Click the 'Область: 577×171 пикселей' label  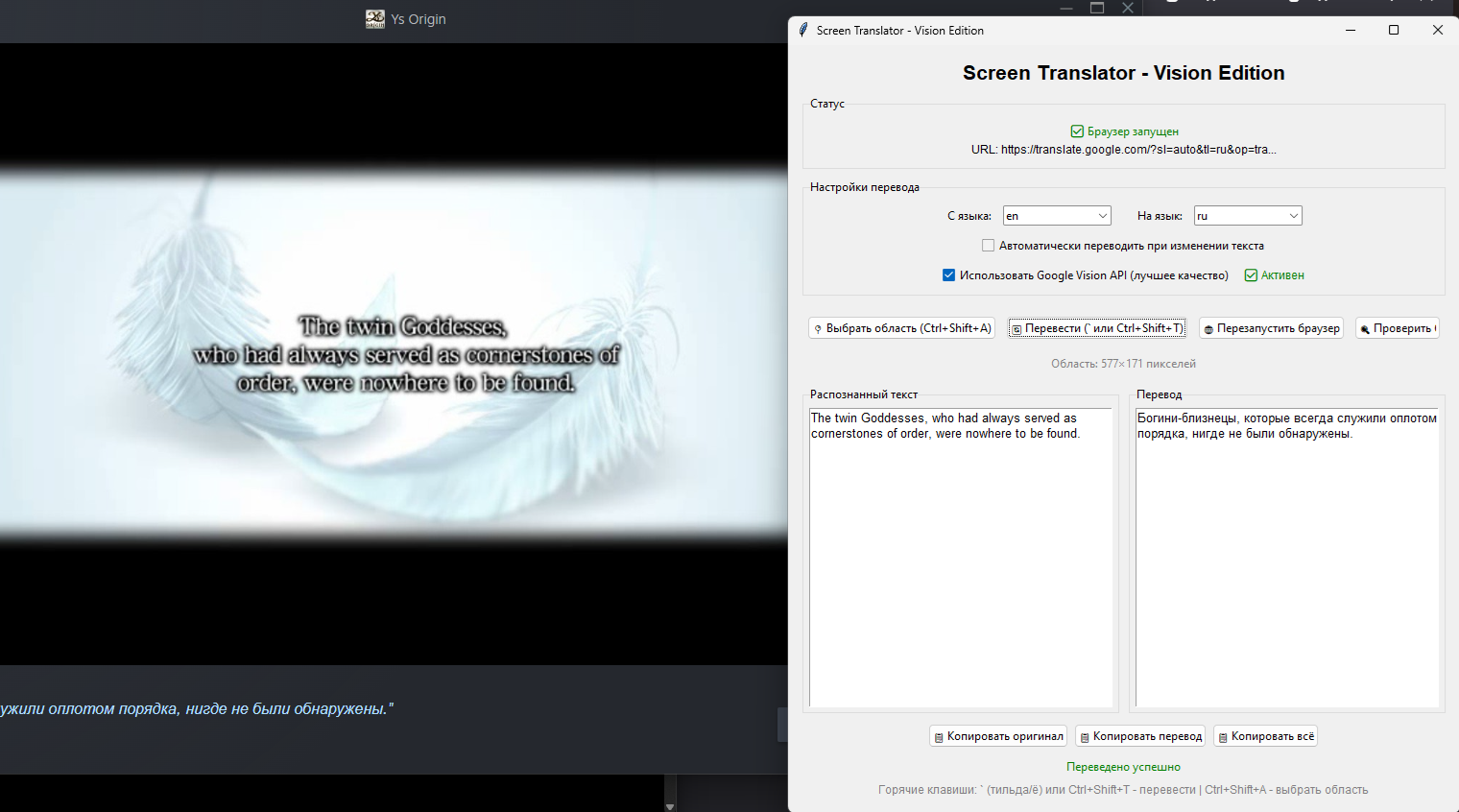[x=1123, y=364]
